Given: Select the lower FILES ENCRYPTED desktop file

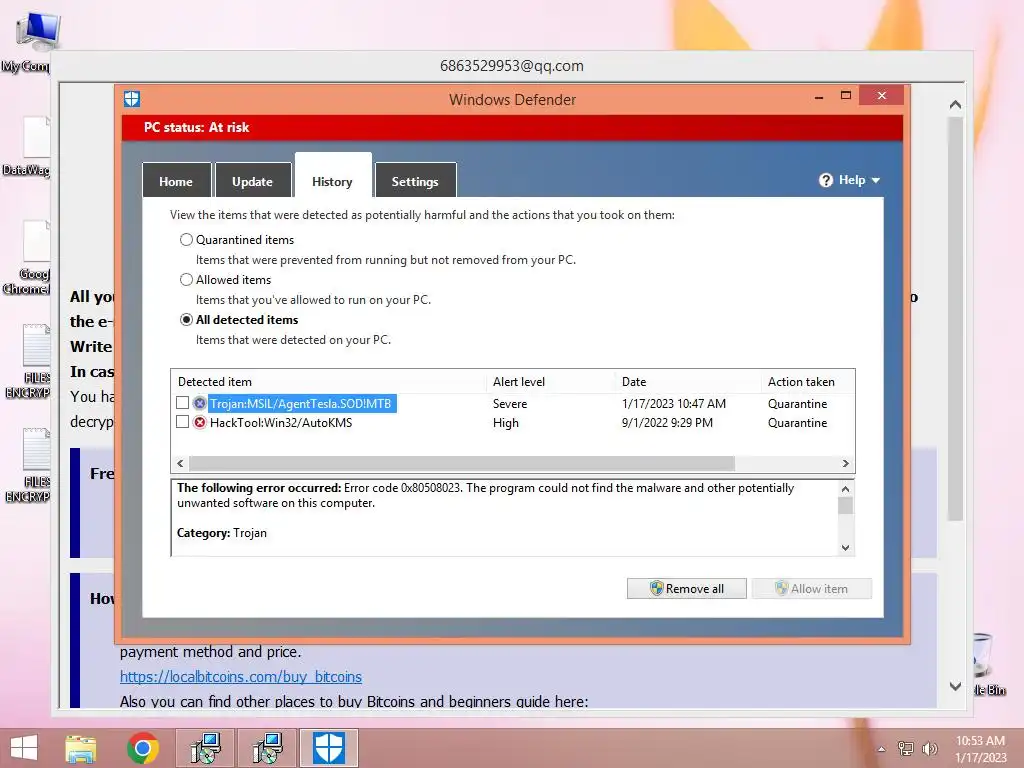Looking at the screenshot, I should [x=36, y=451].
